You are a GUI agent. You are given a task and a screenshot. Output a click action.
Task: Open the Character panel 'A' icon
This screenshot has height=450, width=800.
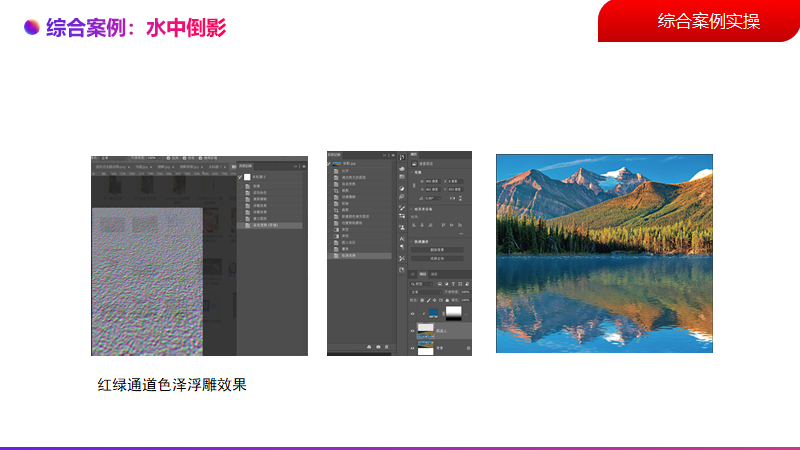pyautogui.click(x=402, y=239)
